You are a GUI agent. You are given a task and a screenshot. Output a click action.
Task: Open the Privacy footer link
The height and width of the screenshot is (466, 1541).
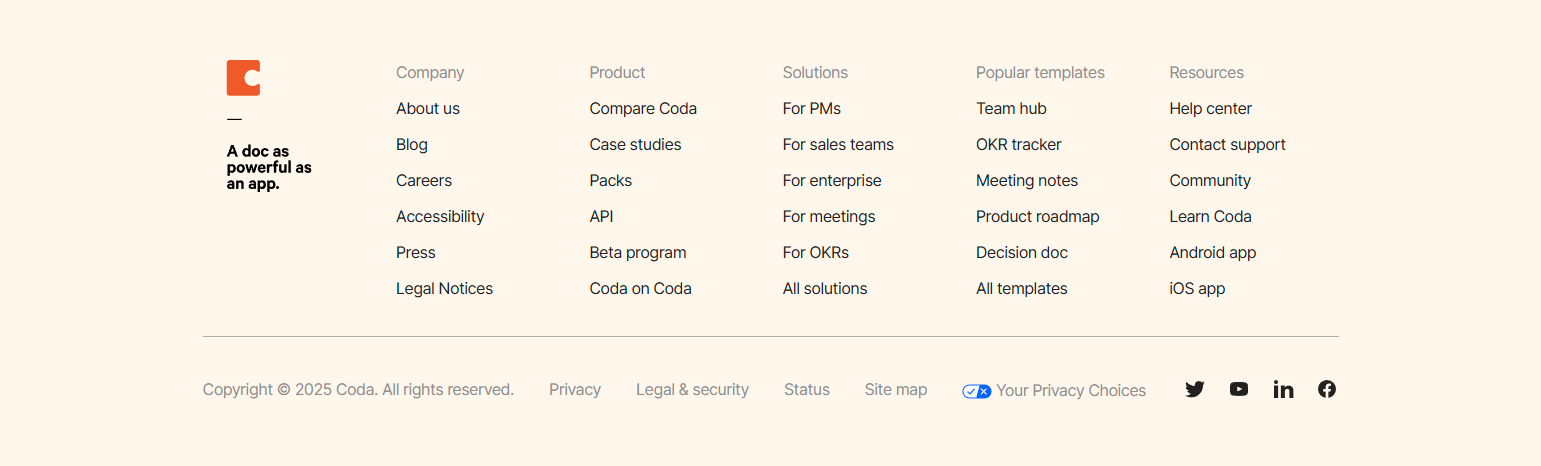(575, 389)
